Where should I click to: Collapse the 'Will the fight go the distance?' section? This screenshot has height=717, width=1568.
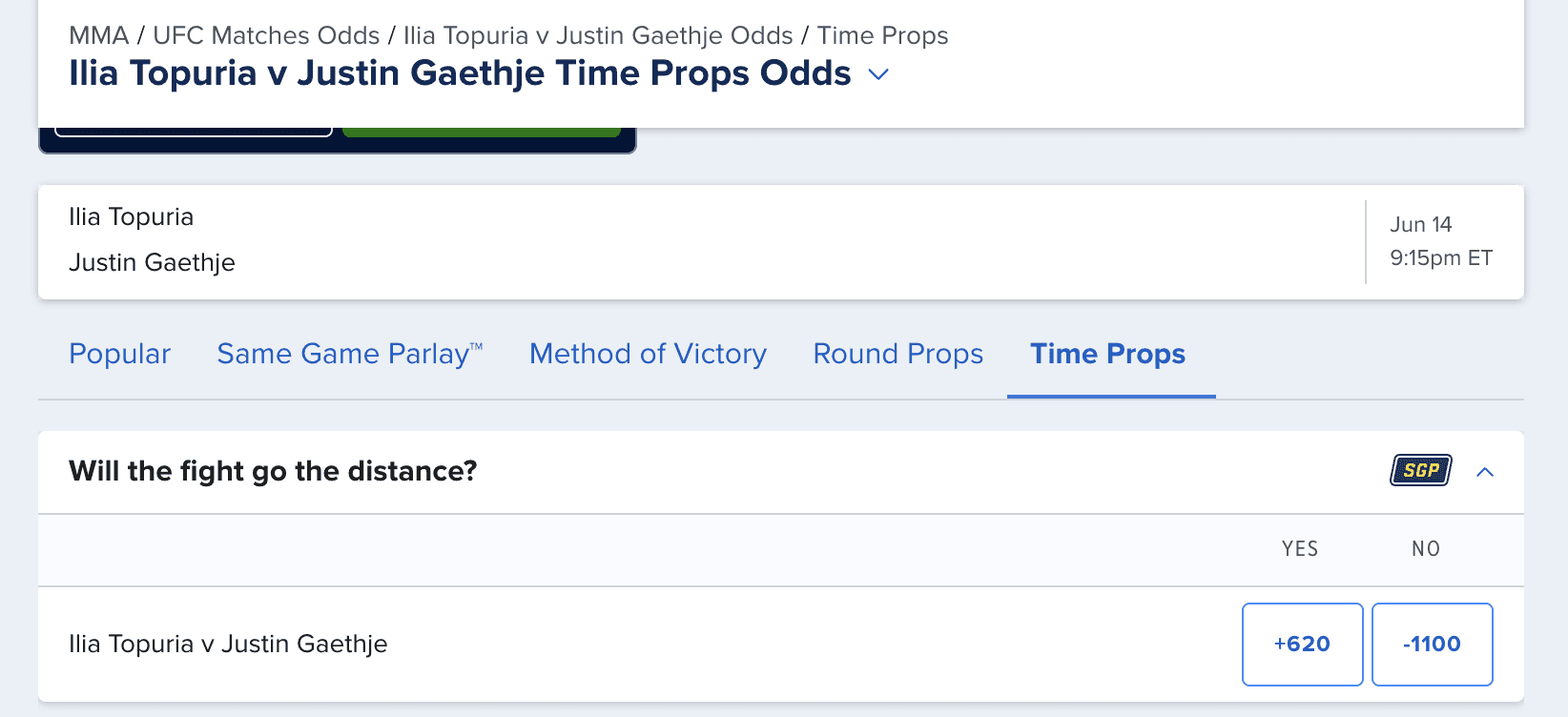click(x=1485, y=472)
